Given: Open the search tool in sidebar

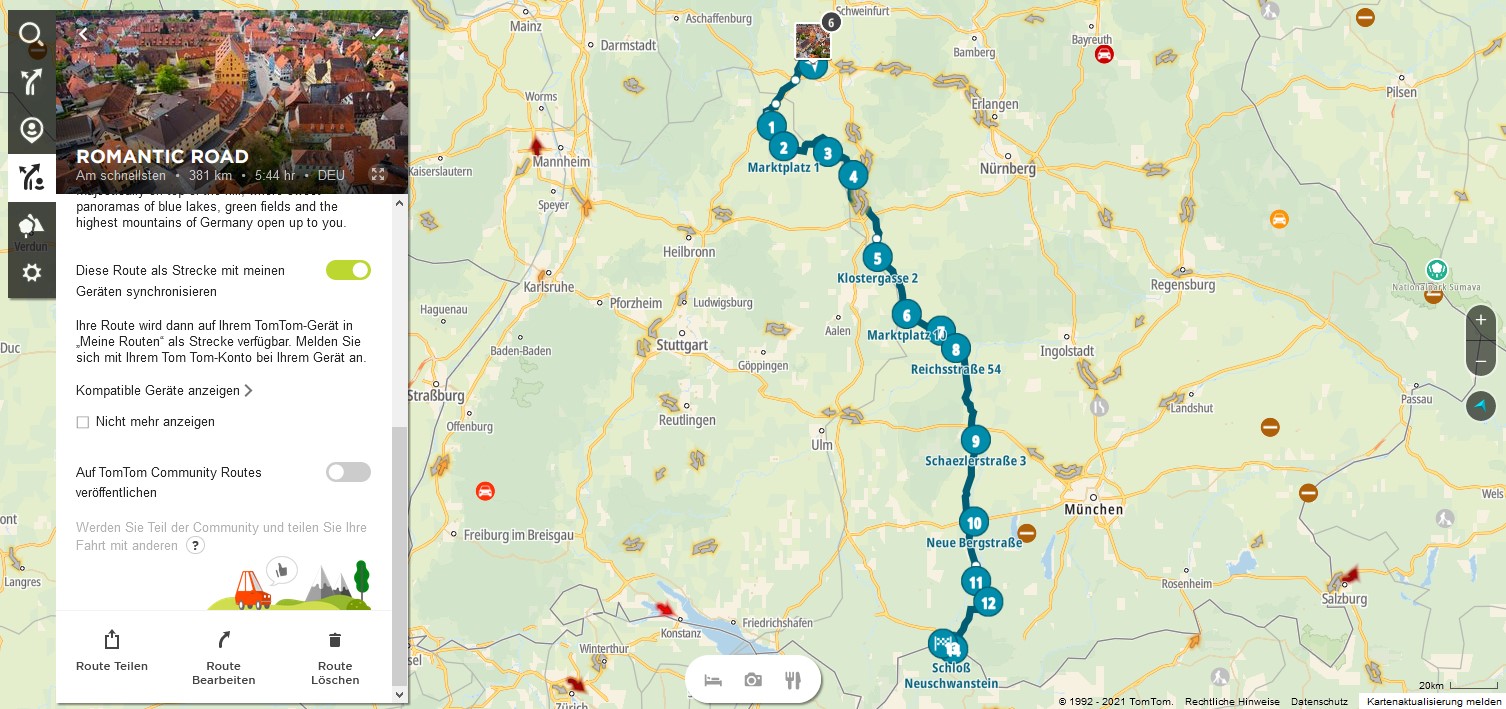Looking at the screenshot, I should 31,35.
